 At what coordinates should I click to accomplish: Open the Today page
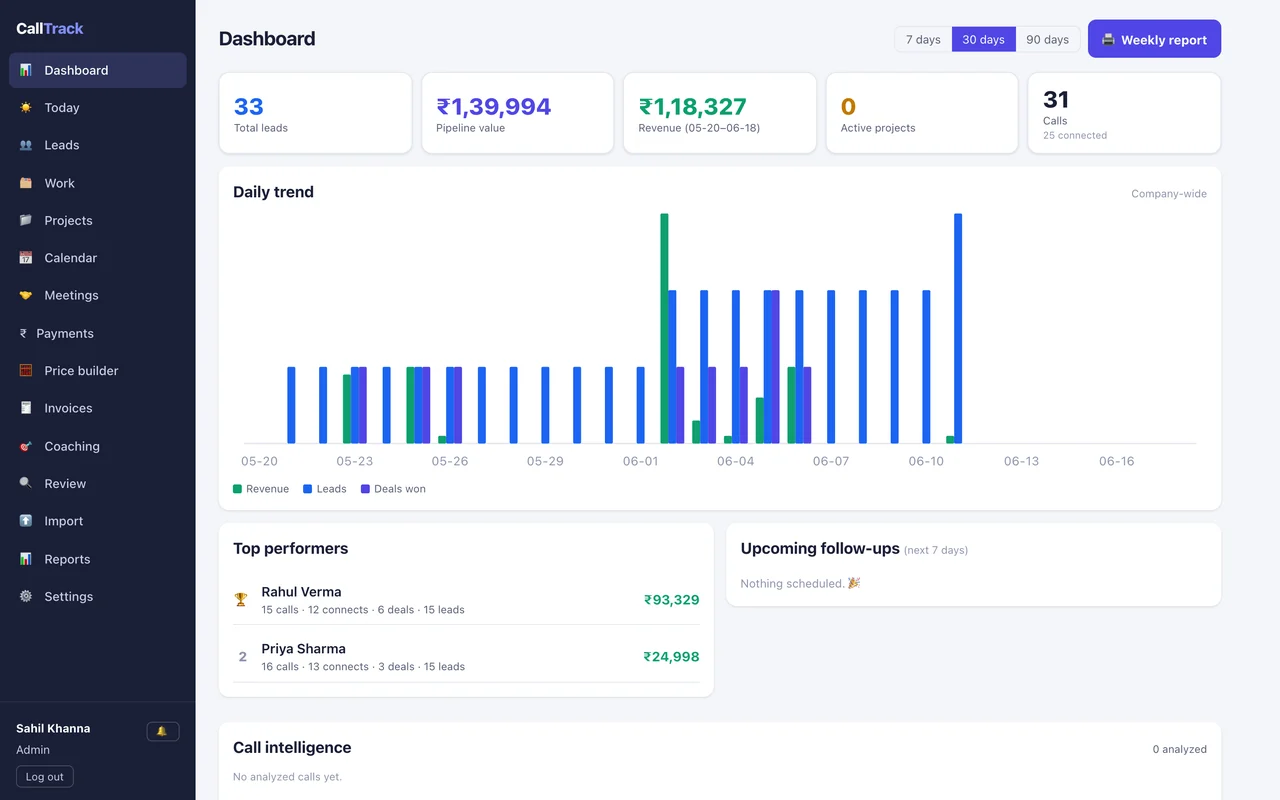tap(98, 108)
